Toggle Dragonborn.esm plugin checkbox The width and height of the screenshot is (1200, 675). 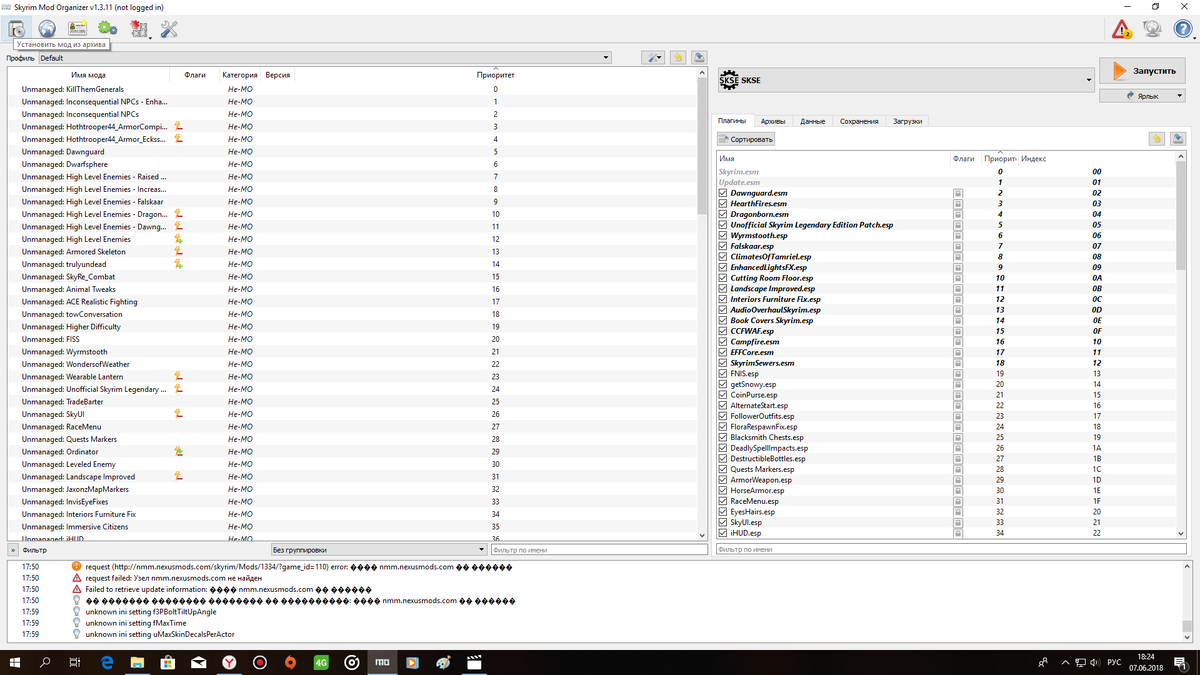724,214
